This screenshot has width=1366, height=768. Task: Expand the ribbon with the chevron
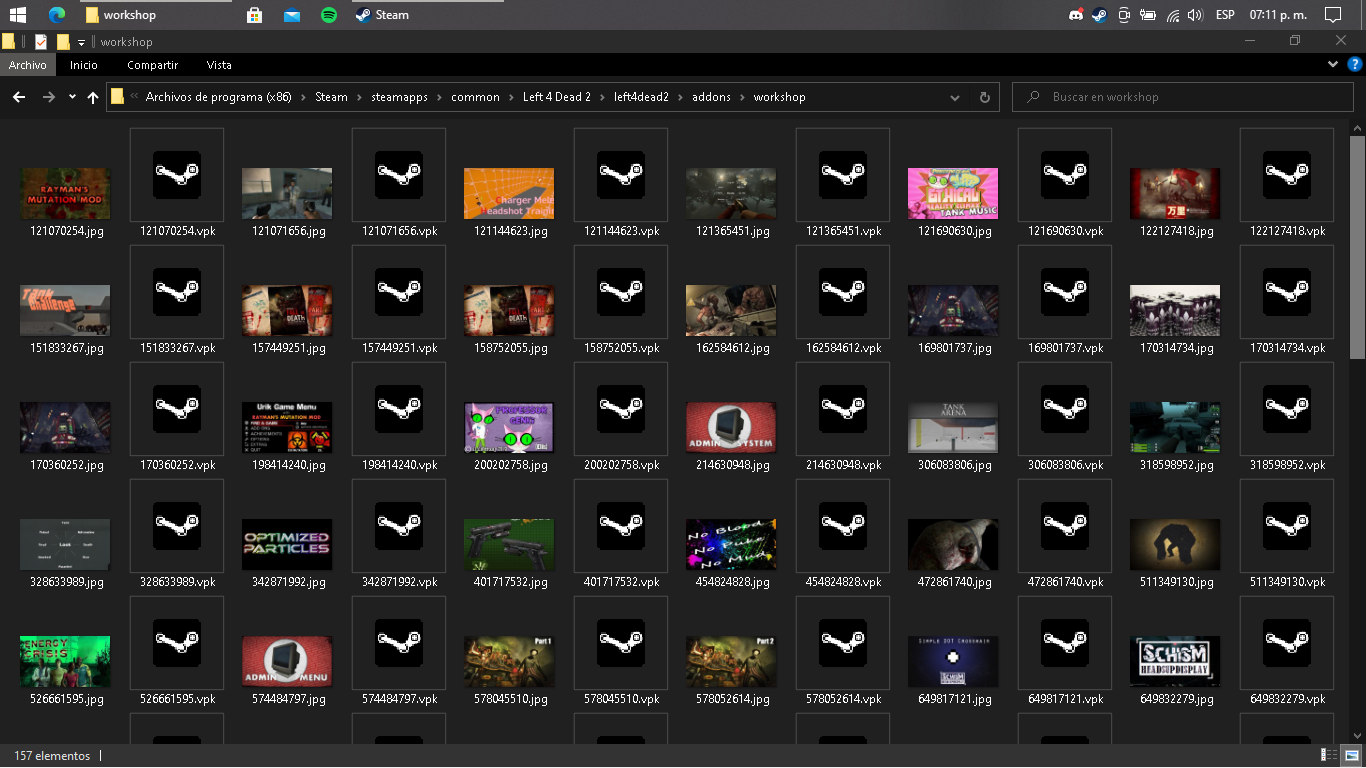[x=1333, y=65]
